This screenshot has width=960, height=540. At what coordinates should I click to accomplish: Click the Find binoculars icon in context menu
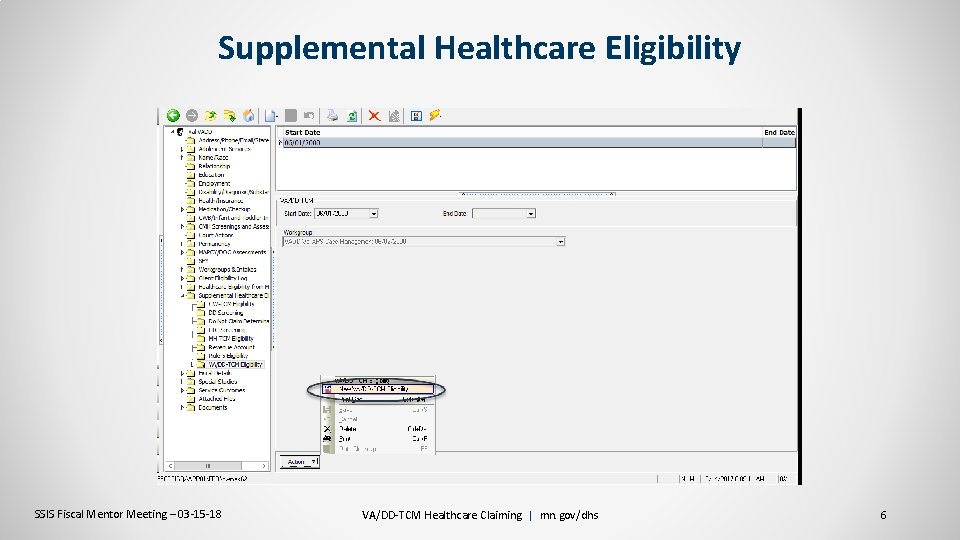coord(327,439)
